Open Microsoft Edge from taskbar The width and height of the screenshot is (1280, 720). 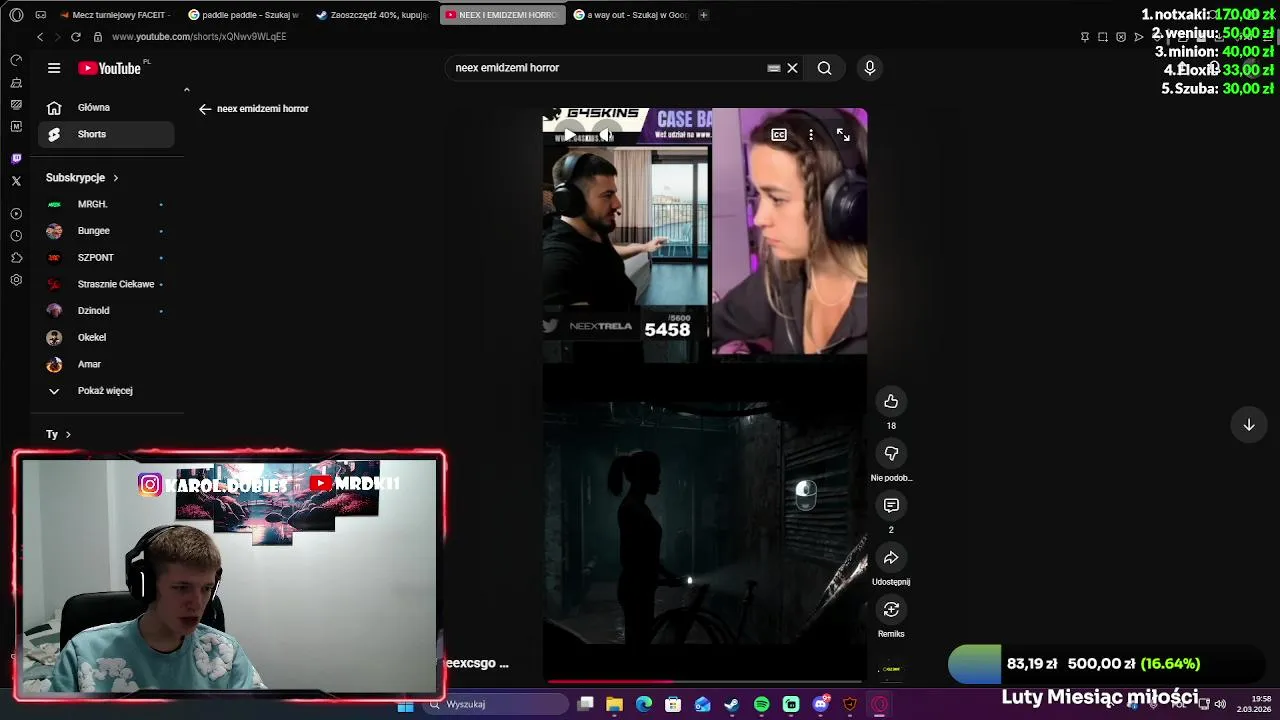point(644,705)
